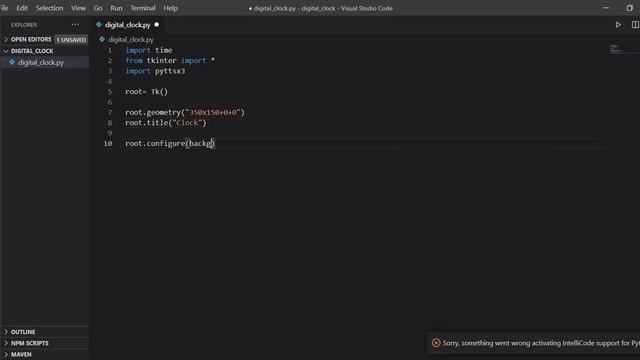This screenshot has height=360, width=640.
Task: Open digital_clock.py in the file tree
Action: coord(41,62)
